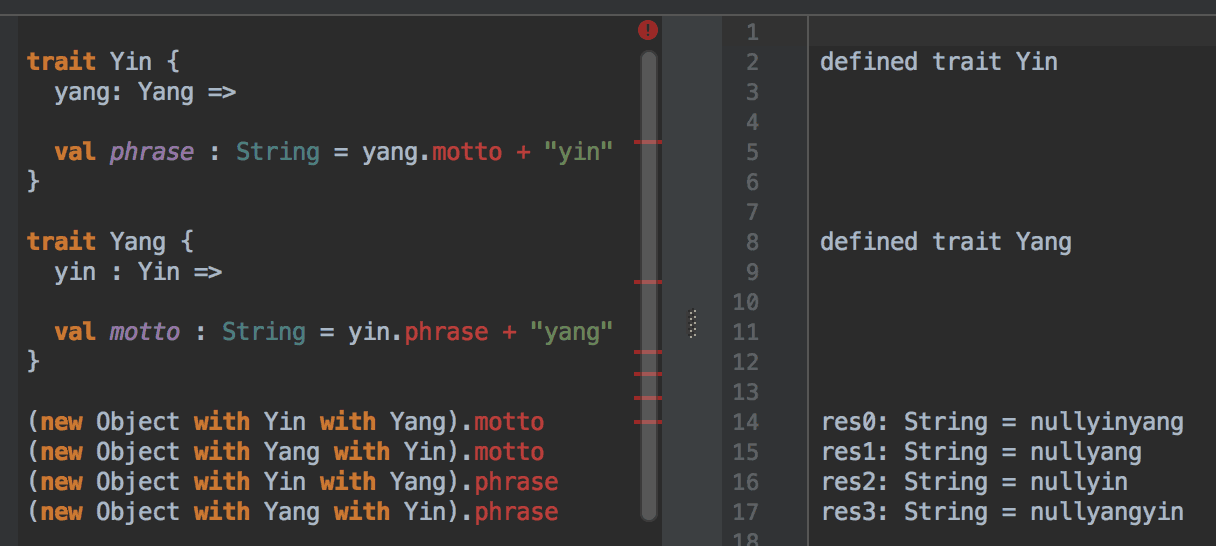1216x546 pixels.
Task: Click the res3 nullyangyin result line
Action: 1001,512
